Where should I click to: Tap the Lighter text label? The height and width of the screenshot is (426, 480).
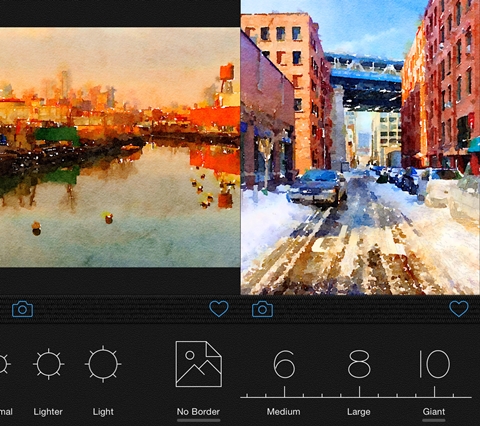point(48,412)
